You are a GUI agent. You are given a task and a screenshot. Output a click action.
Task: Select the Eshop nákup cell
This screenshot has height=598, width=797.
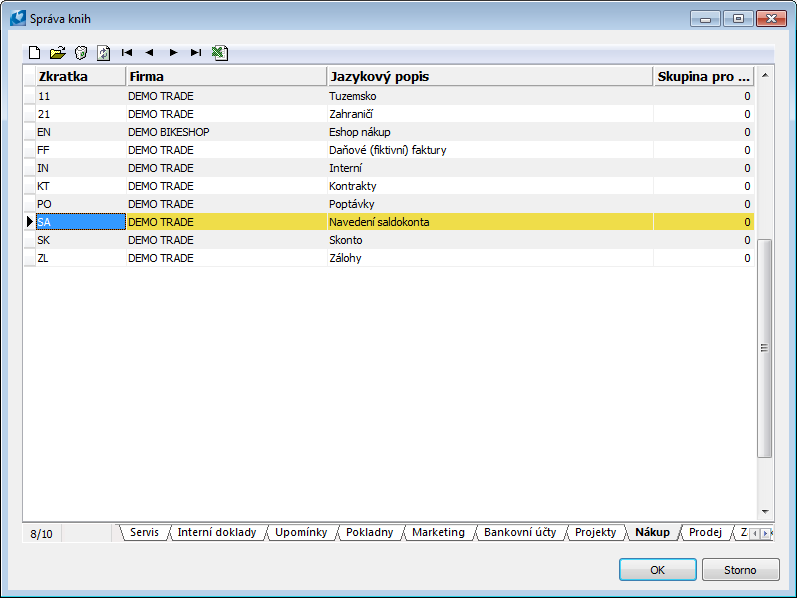pyautogui.click(x=490, y=132)
